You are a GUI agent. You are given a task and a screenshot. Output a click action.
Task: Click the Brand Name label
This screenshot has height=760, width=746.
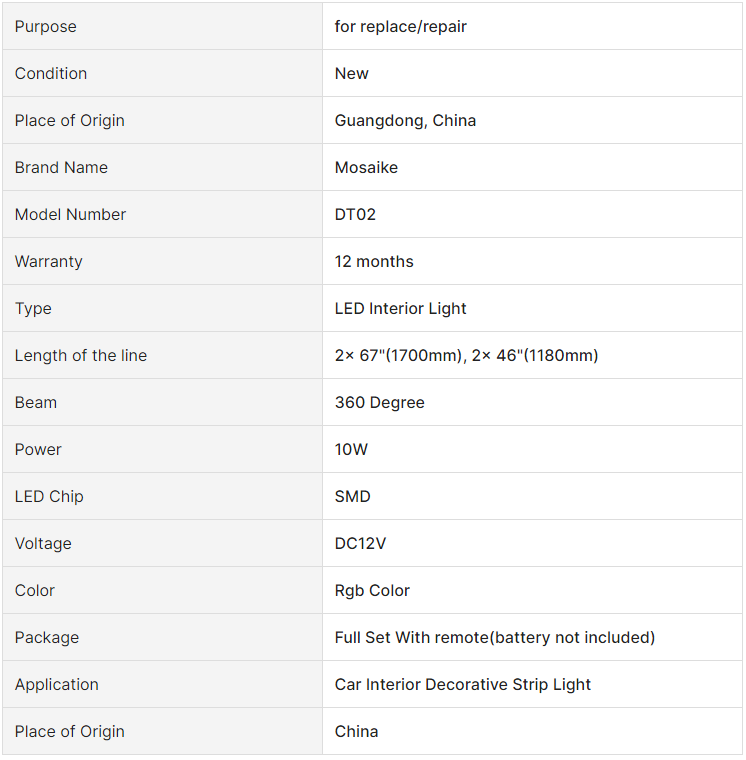pyautogui.click(x=61, y=167)
